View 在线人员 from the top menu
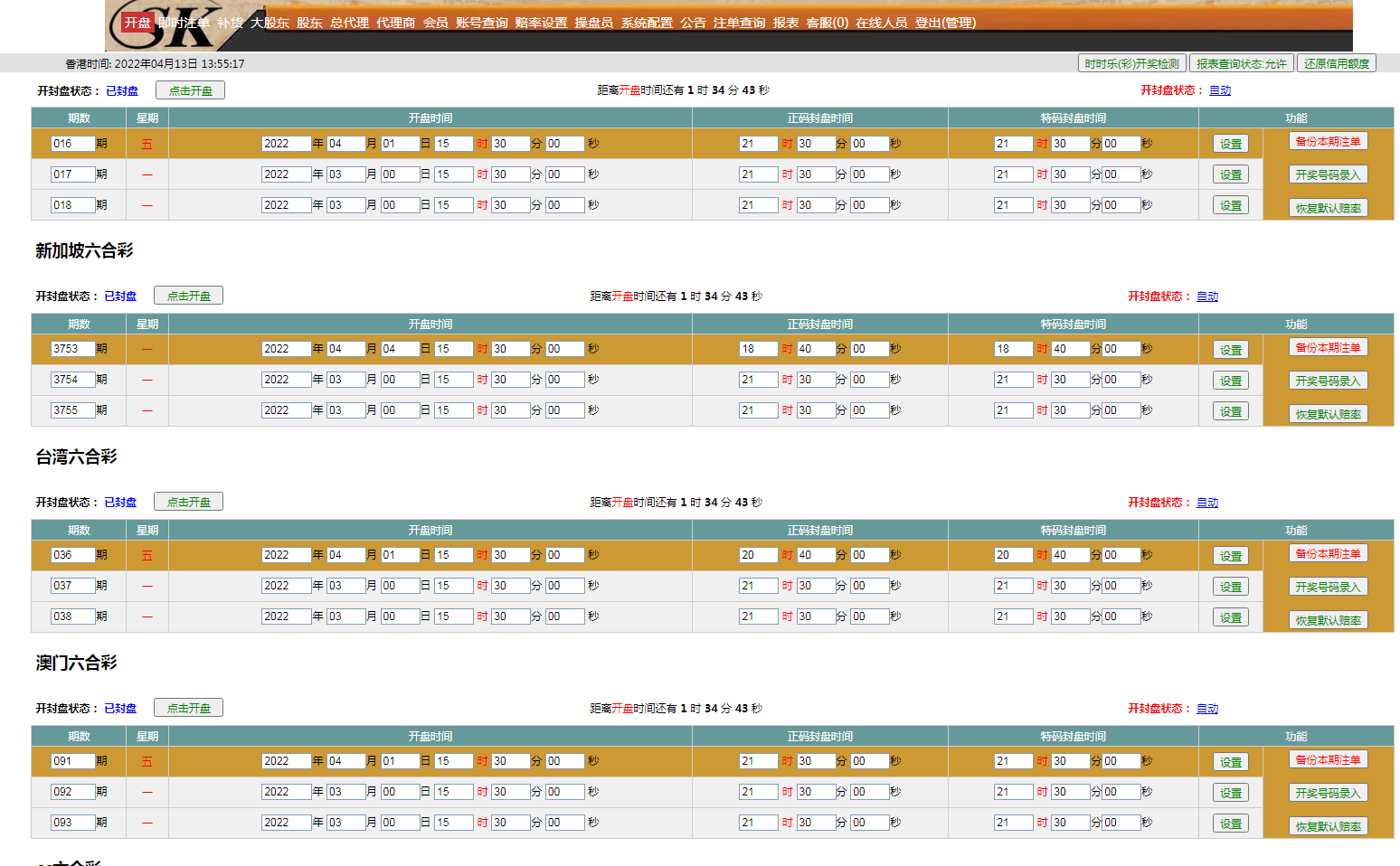The image size is (1400, 866). click(882, 23)
